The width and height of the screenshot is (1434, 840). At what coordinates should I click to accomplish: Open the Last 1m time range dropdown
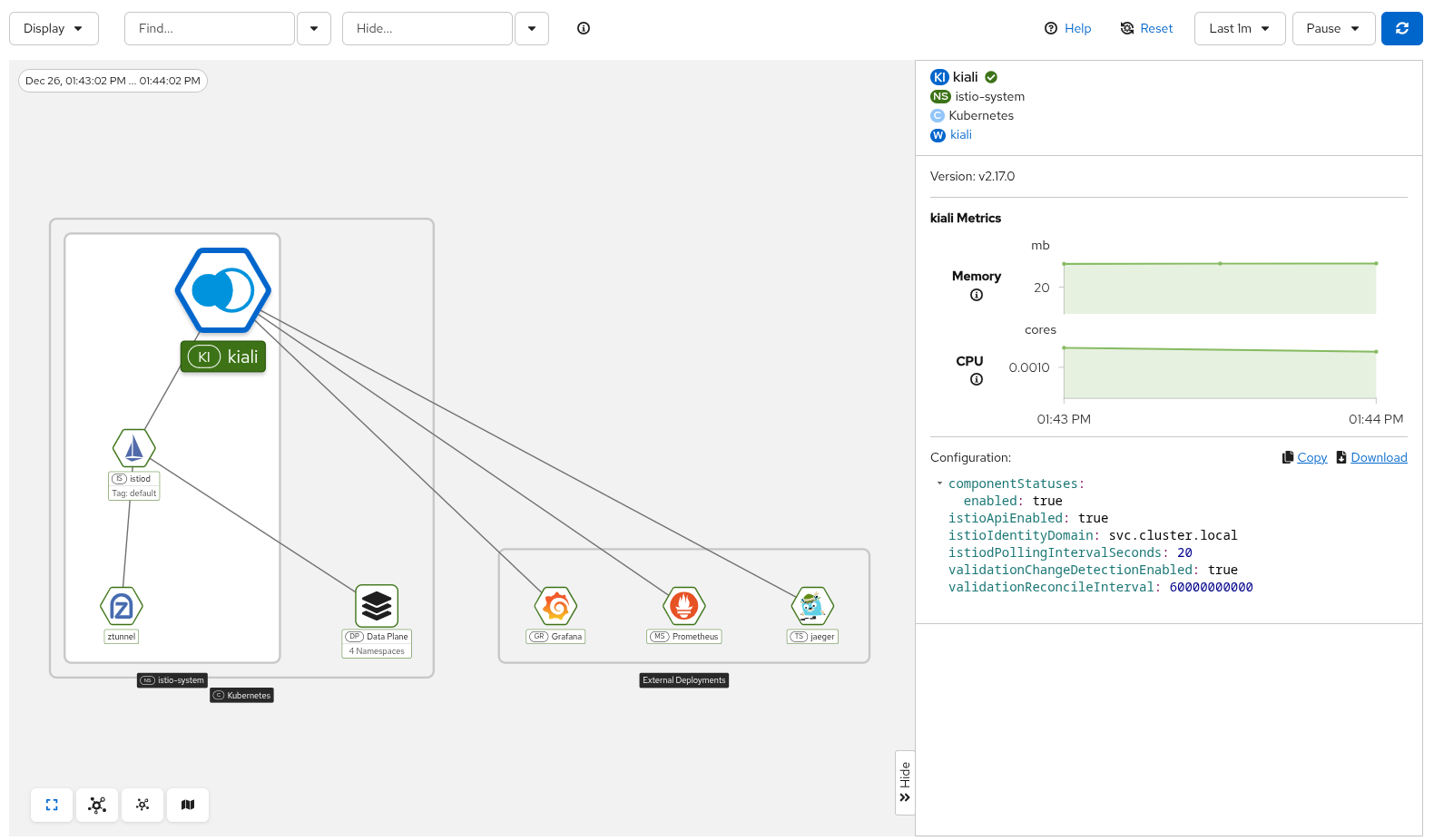pyautogui.click(x=1239, y=28)
